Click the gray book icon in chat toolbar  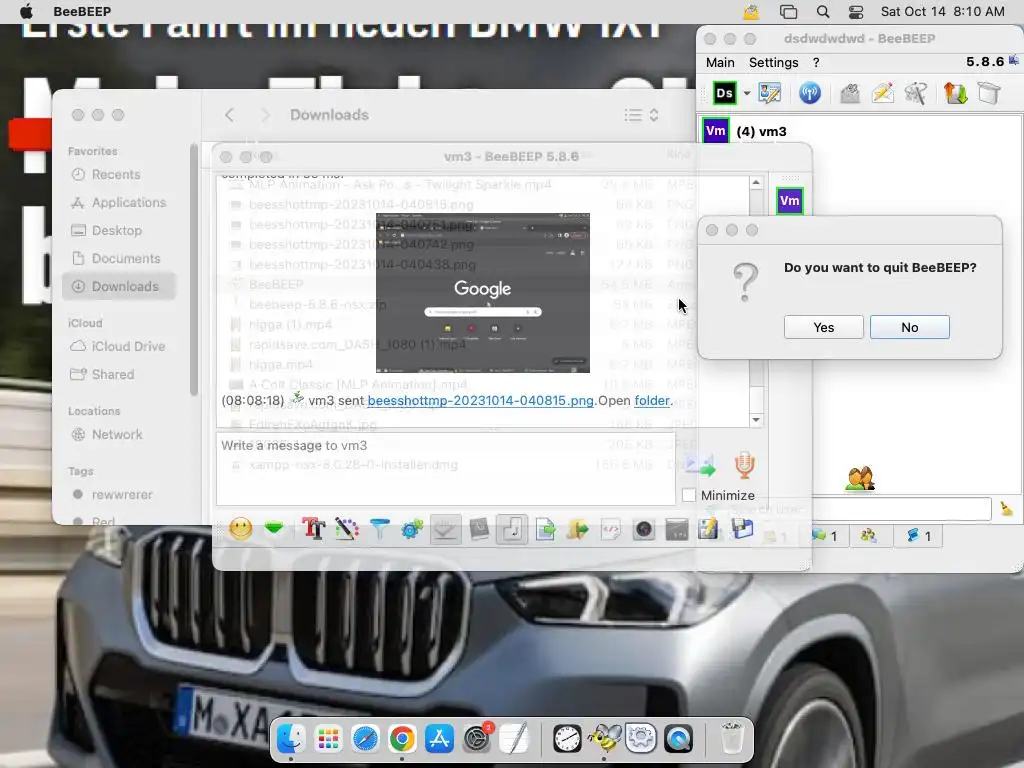(x=479, y=528)
